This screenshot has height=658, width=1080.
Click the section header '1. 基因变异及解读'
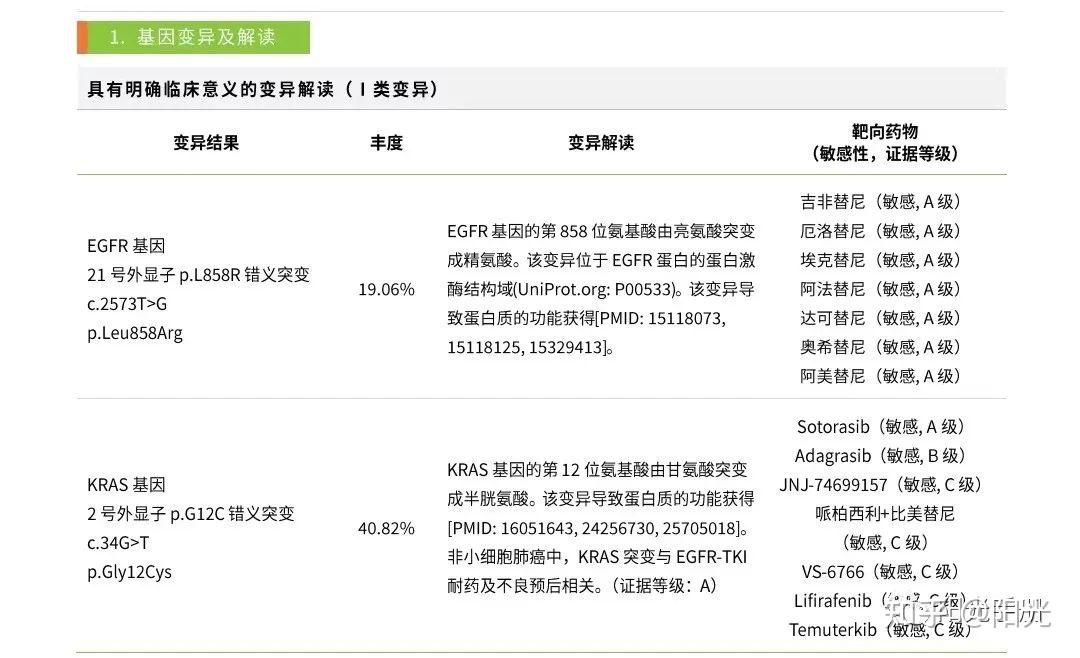click(192, 37)
